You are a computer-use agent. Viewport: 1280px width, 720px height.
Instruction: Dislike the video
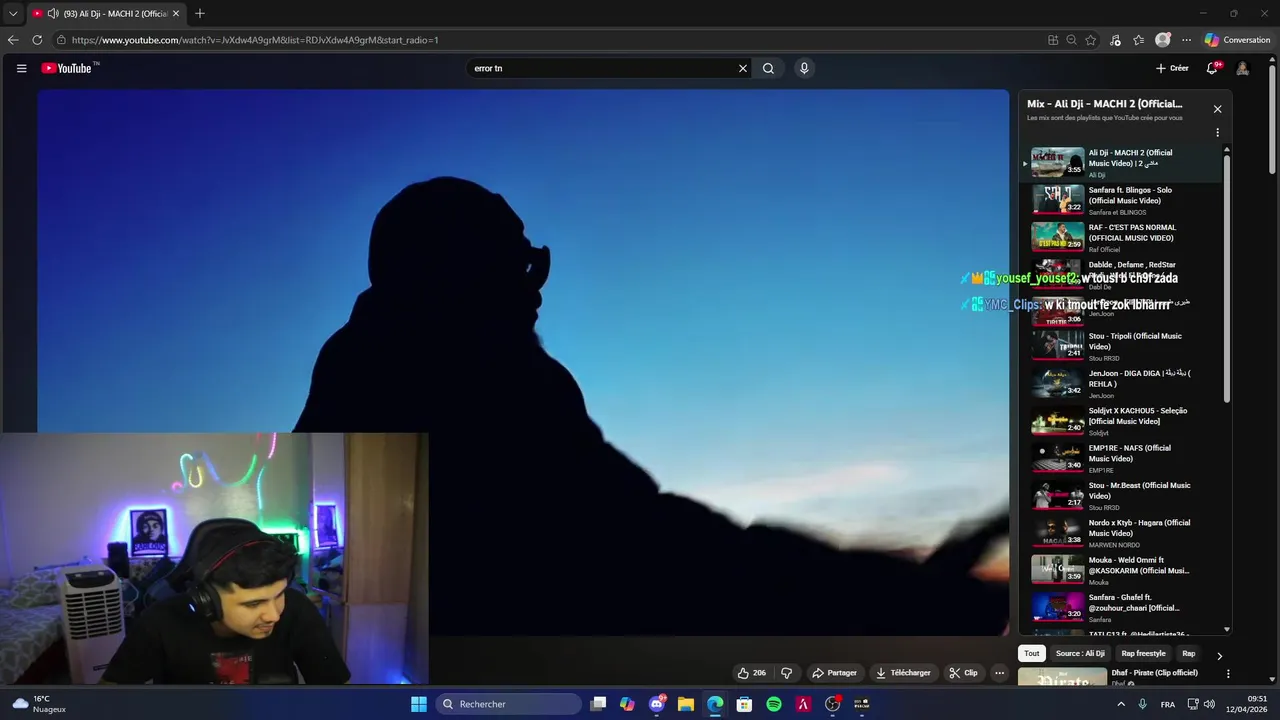point(786,673)
